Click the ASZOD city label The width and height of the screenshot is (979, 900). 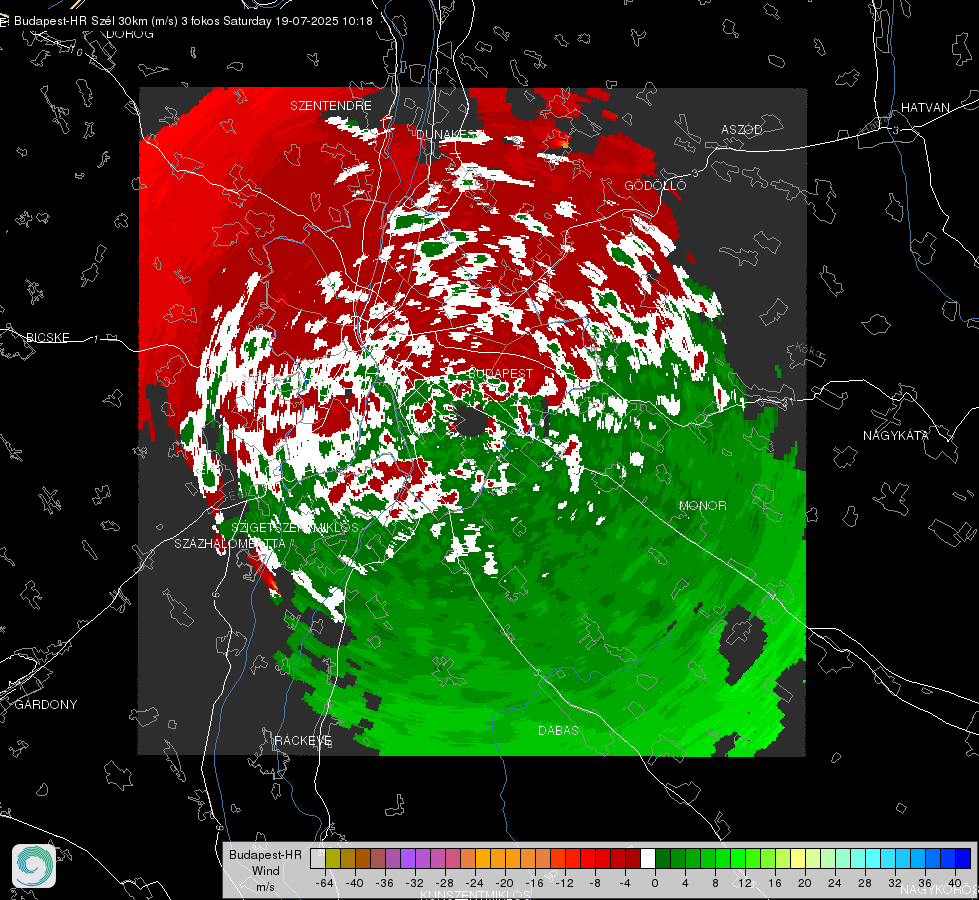click(742, 129)
